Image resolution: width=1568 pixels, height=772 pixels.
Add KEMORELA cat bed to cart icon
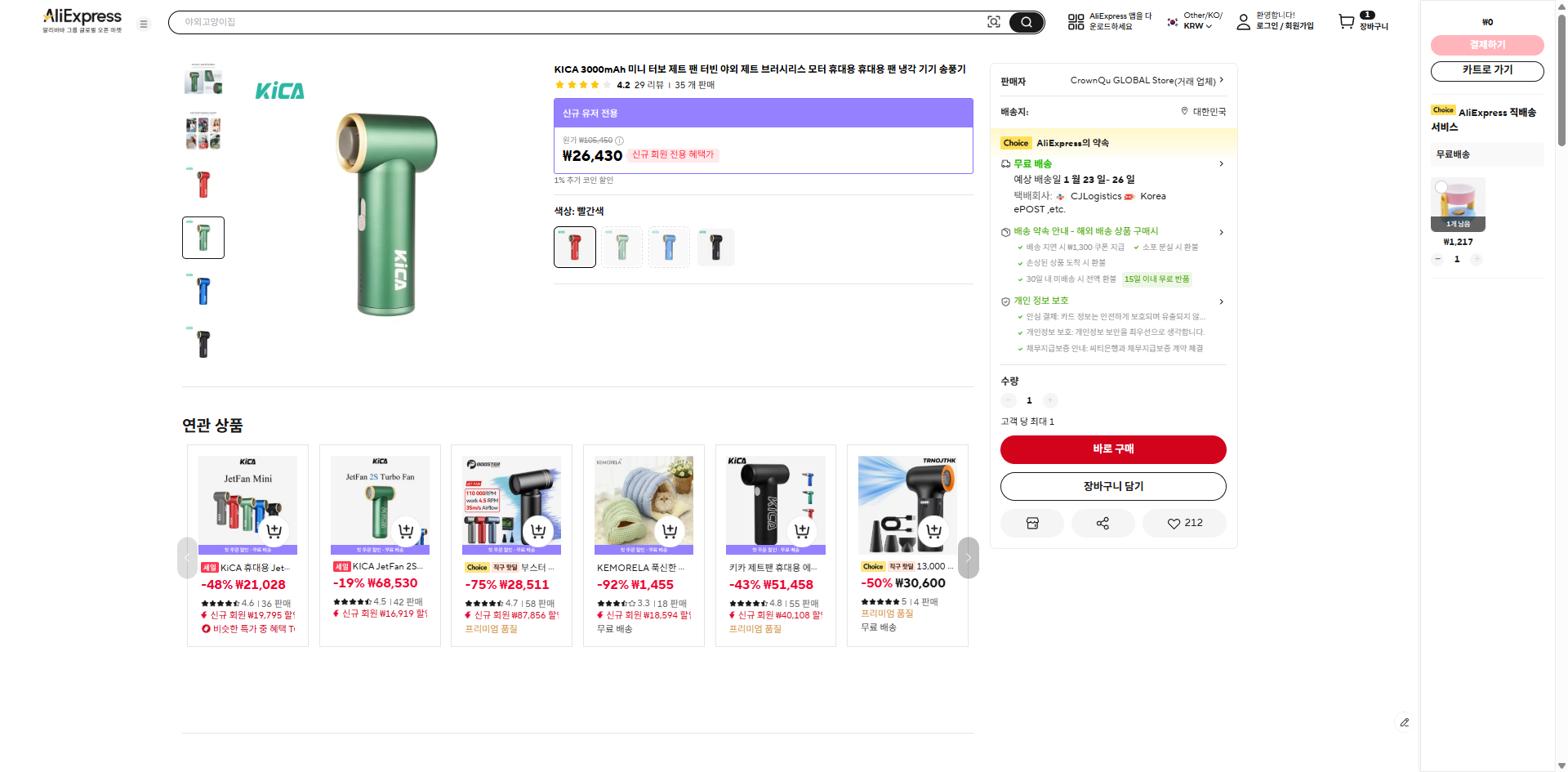(x=670, y=531)
